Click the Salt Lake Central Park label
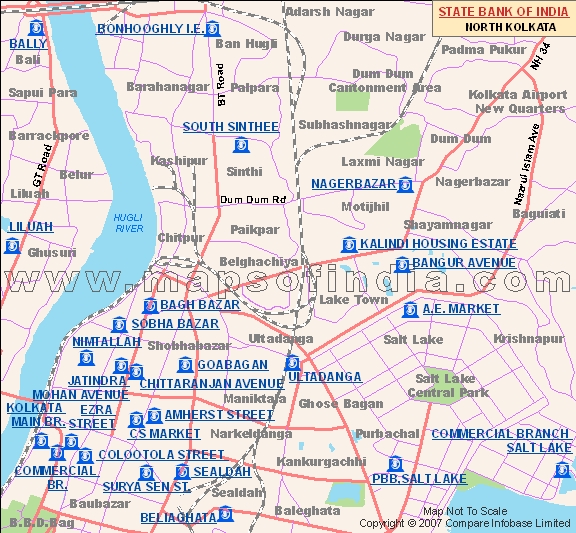 (x=448, y=386)
